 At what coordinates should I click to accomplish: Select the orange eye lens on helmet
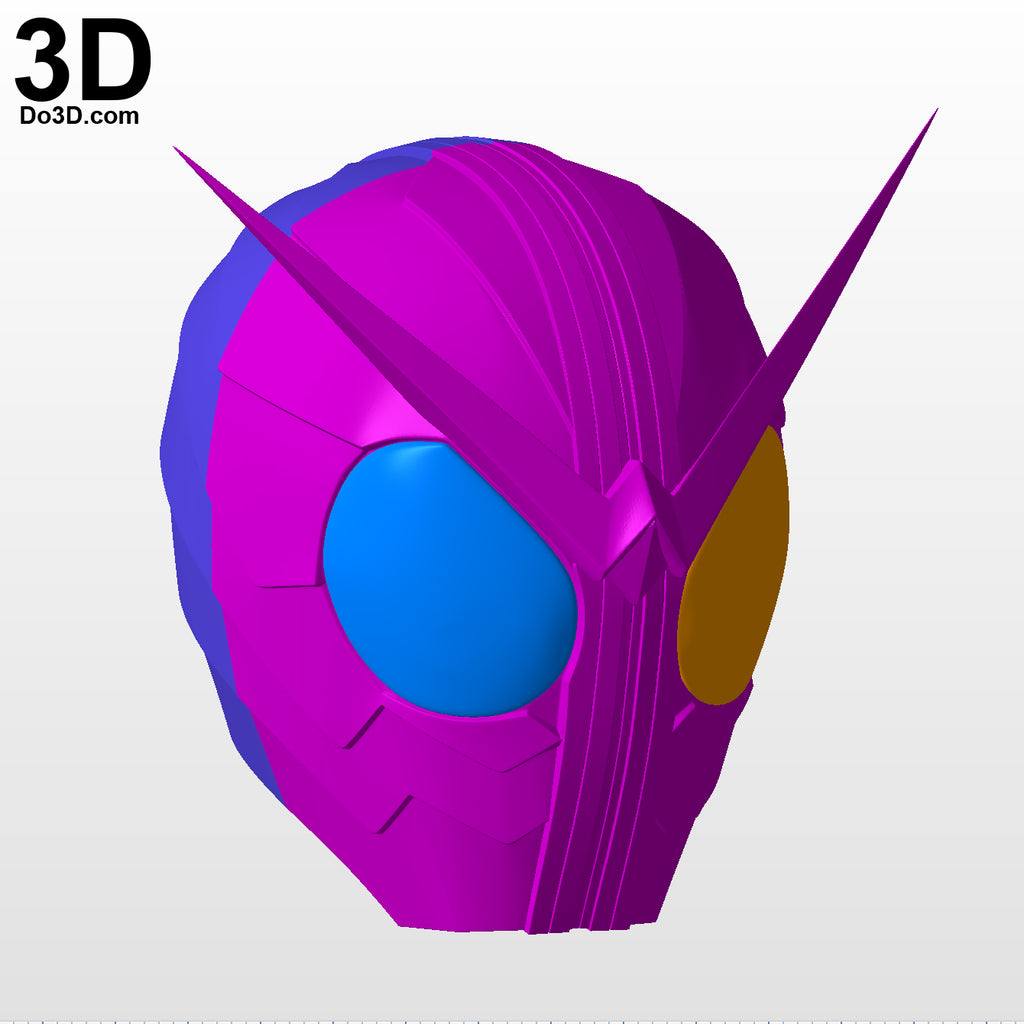[733, 567]
